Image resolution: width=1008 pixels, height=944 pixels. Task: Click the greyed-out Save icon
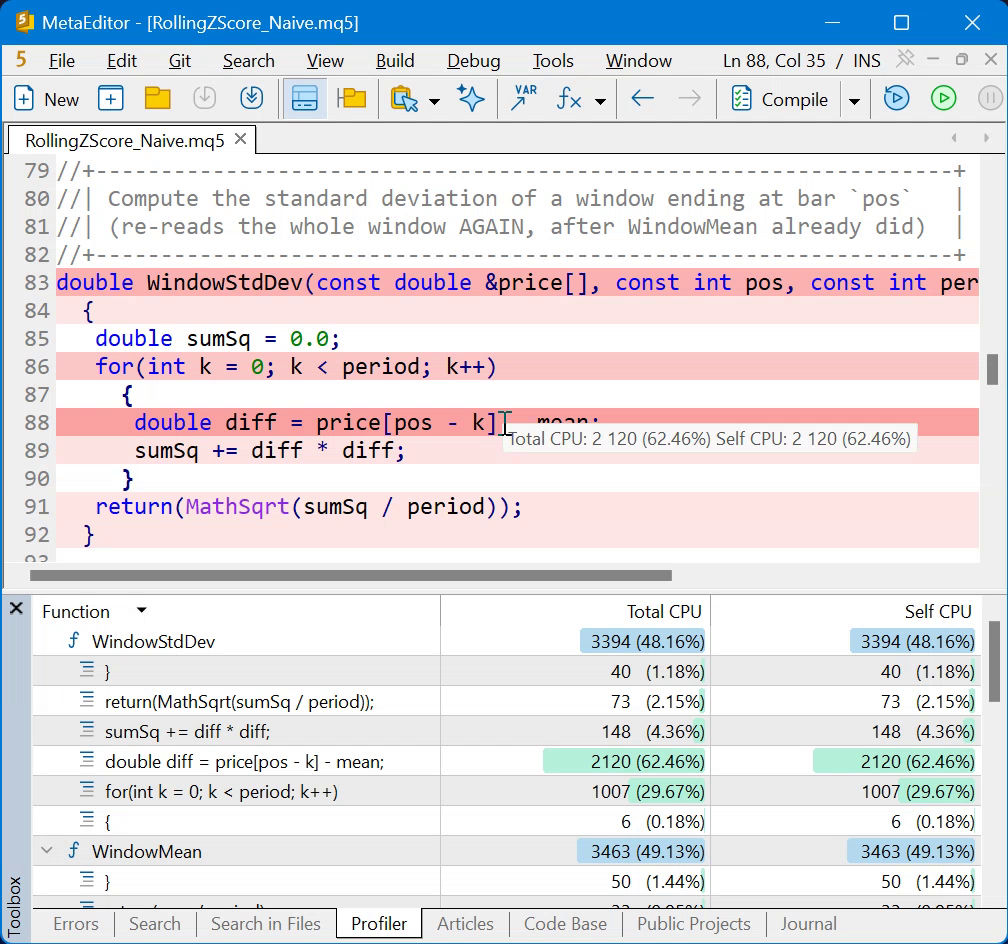pos(204,99)
